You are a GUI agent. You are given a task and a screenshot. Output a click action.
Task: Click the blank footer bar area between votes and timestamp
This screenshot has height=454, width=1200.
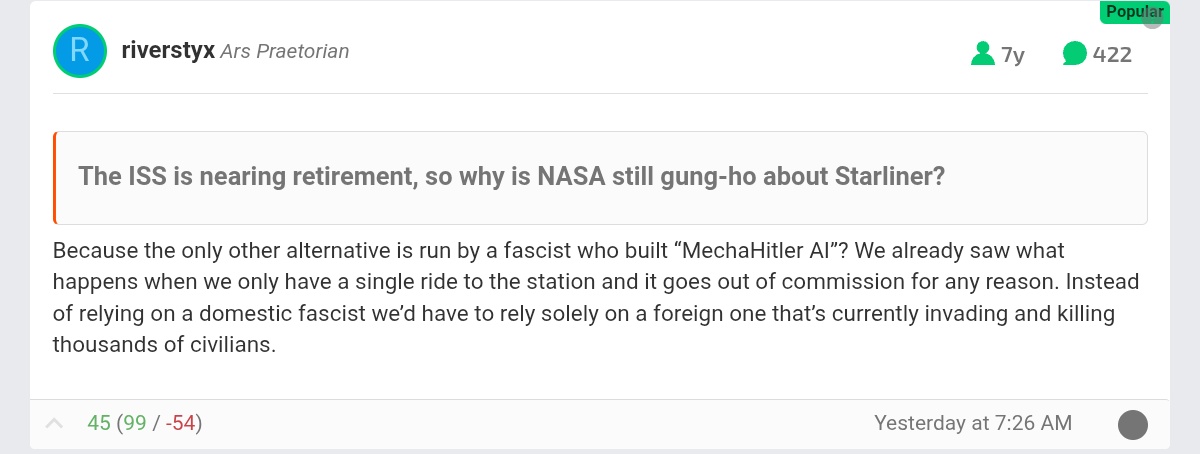click(538, 424)
